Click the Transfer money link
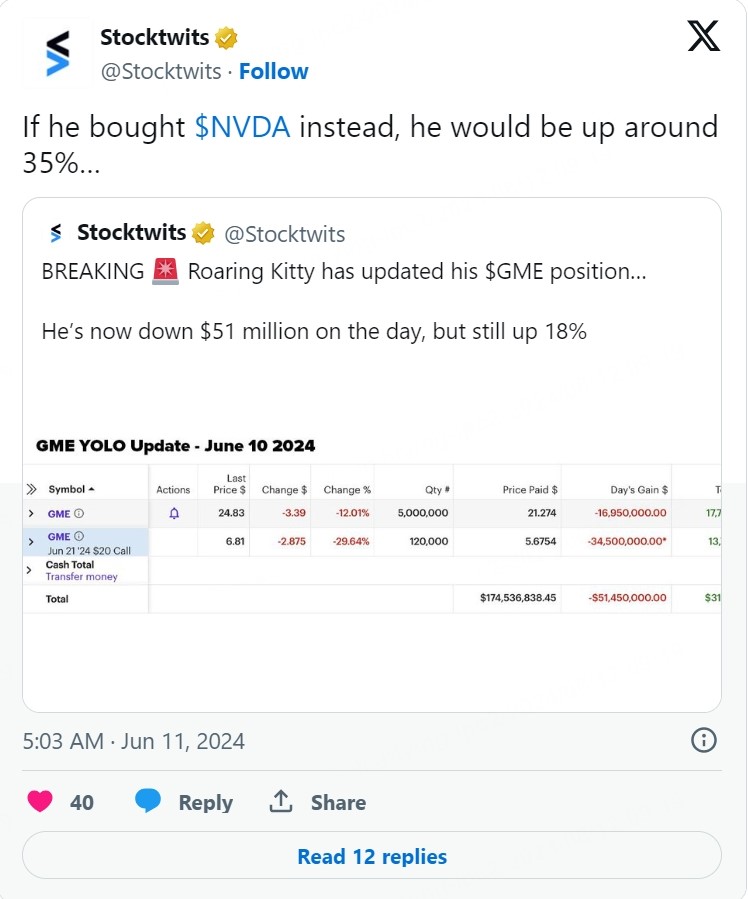Image resolution: width=748 pixels, height=899 pixels. click(81, 577)
